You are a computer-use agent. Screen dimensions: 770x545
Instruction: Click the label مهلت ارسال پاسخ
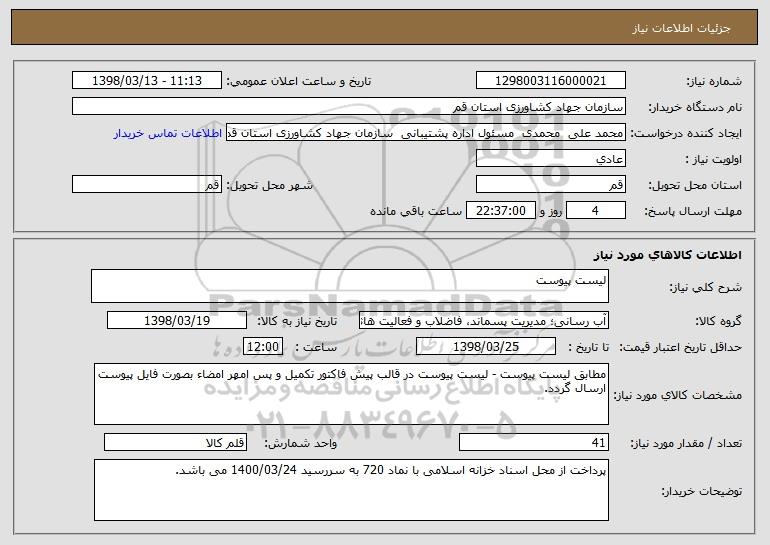pyautogui.click(x=693, y=212)
